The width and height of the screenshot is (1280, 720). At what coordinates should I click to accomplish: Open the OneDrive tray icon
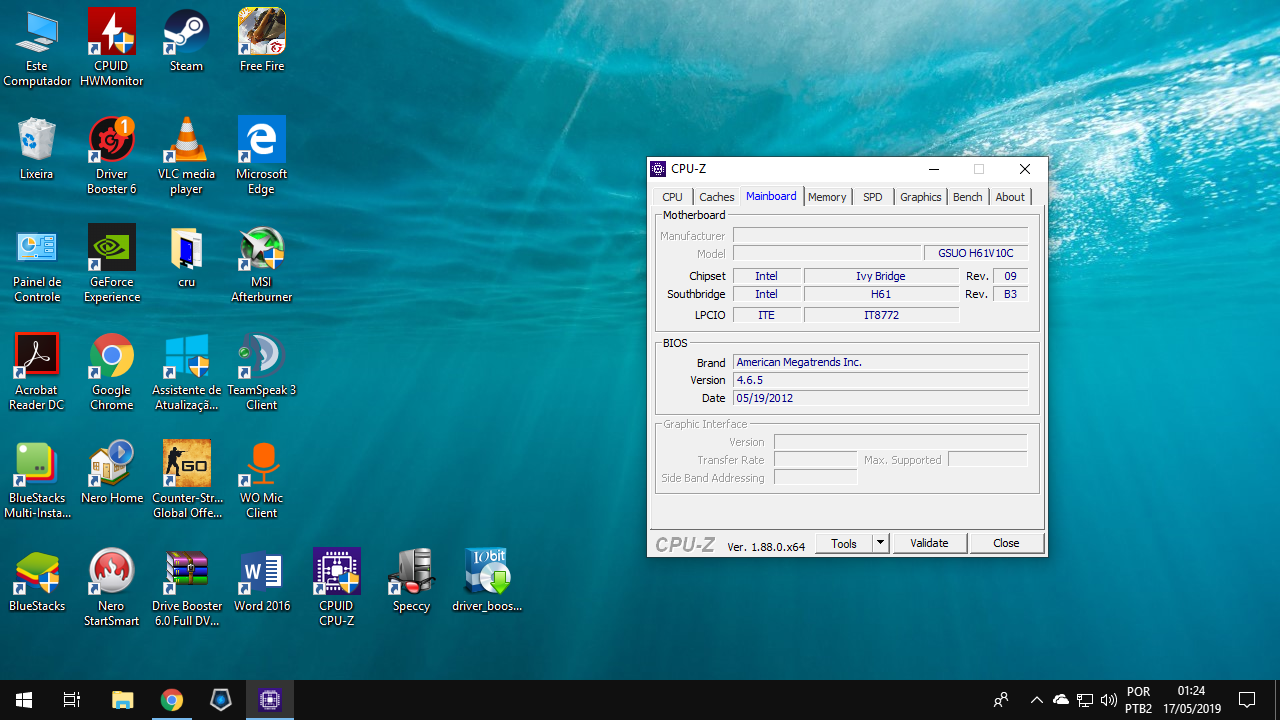(1061, 700)
